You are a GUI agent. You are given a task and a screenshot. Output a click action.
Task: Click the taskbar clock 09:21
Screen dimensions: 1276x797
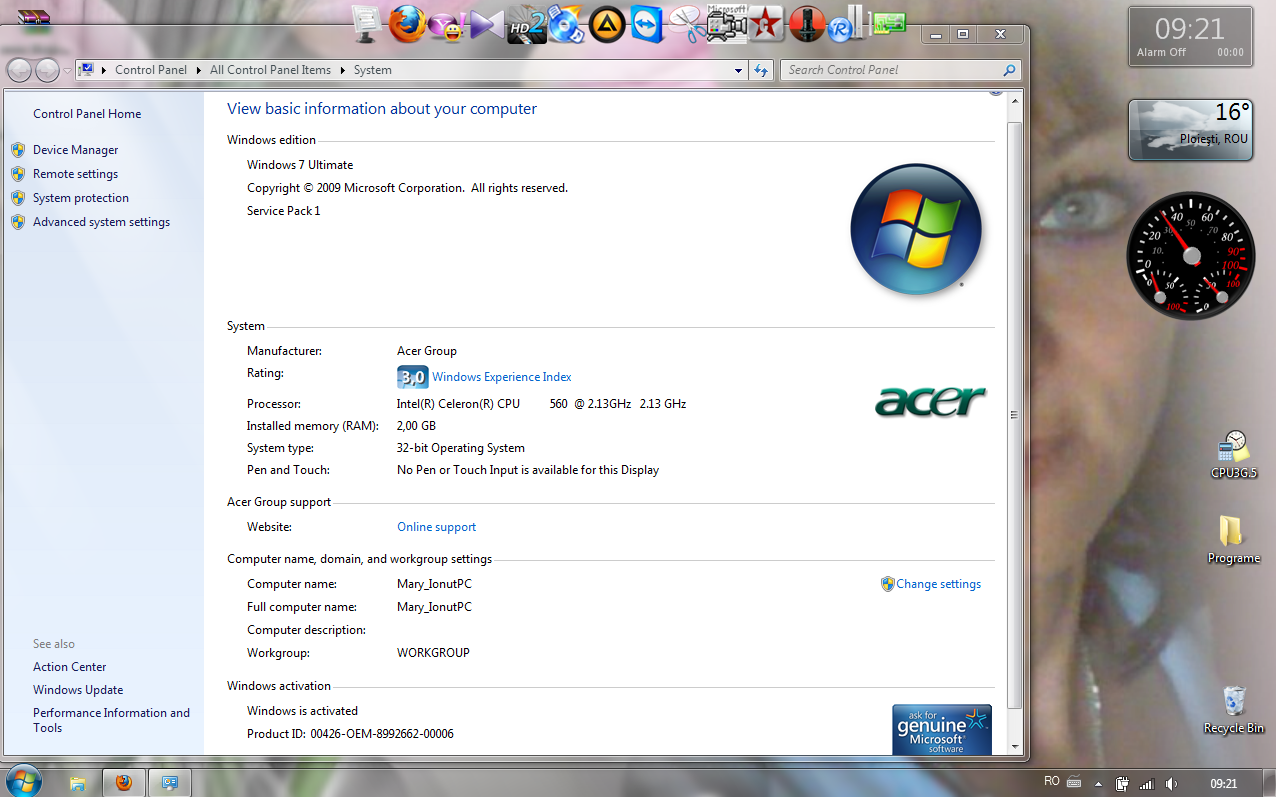tap(1224, 784)
